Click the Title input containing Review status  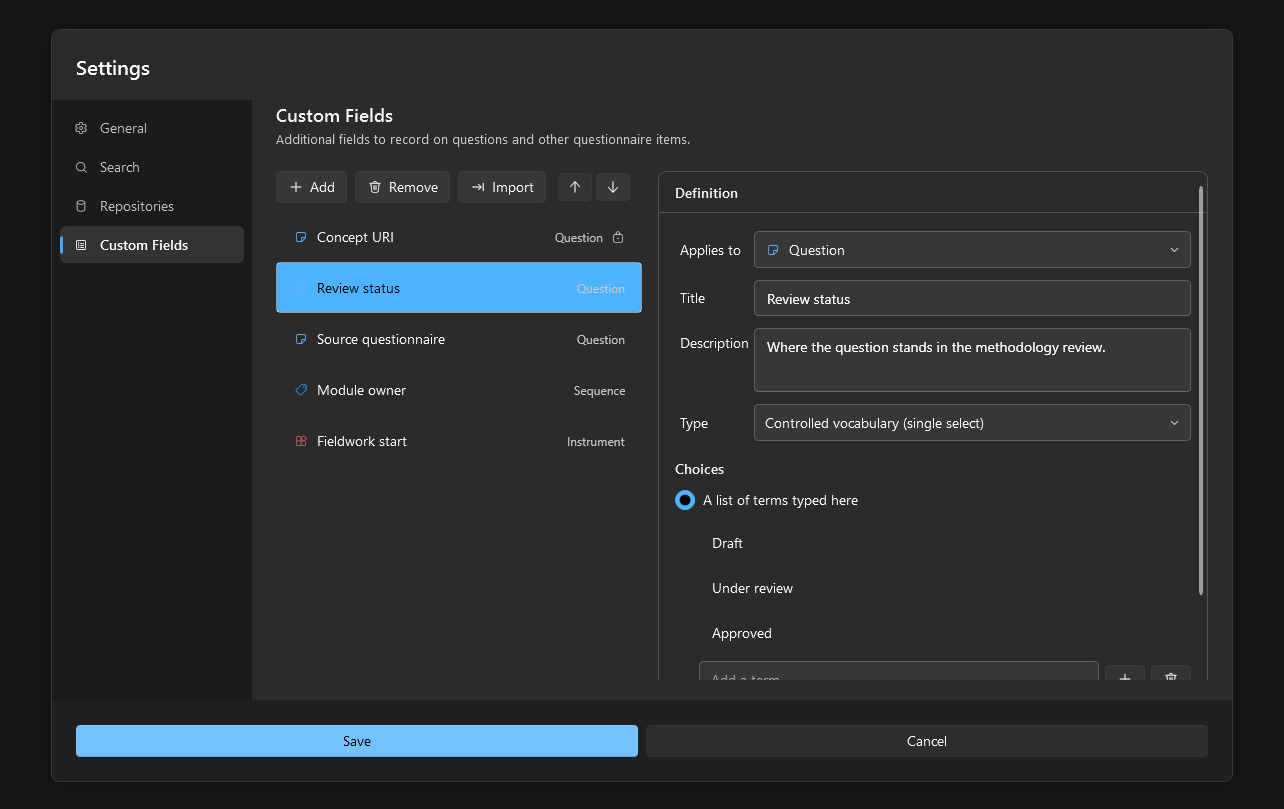pyautogui.click(x=972, y=298)
